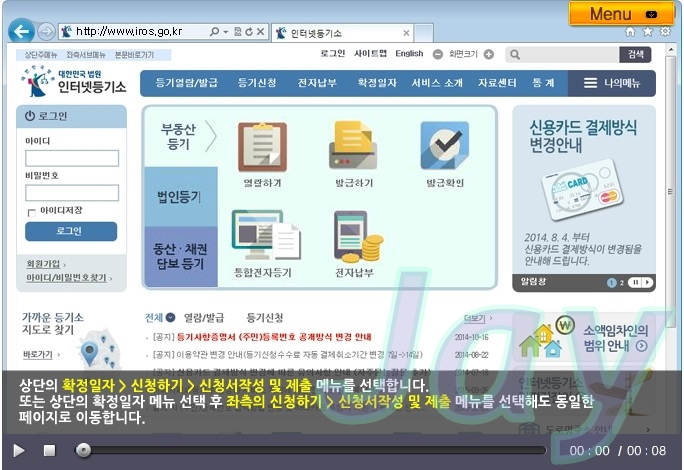
Task: Expand the 나의메뉴 hamburger menu
Action: 612,83
